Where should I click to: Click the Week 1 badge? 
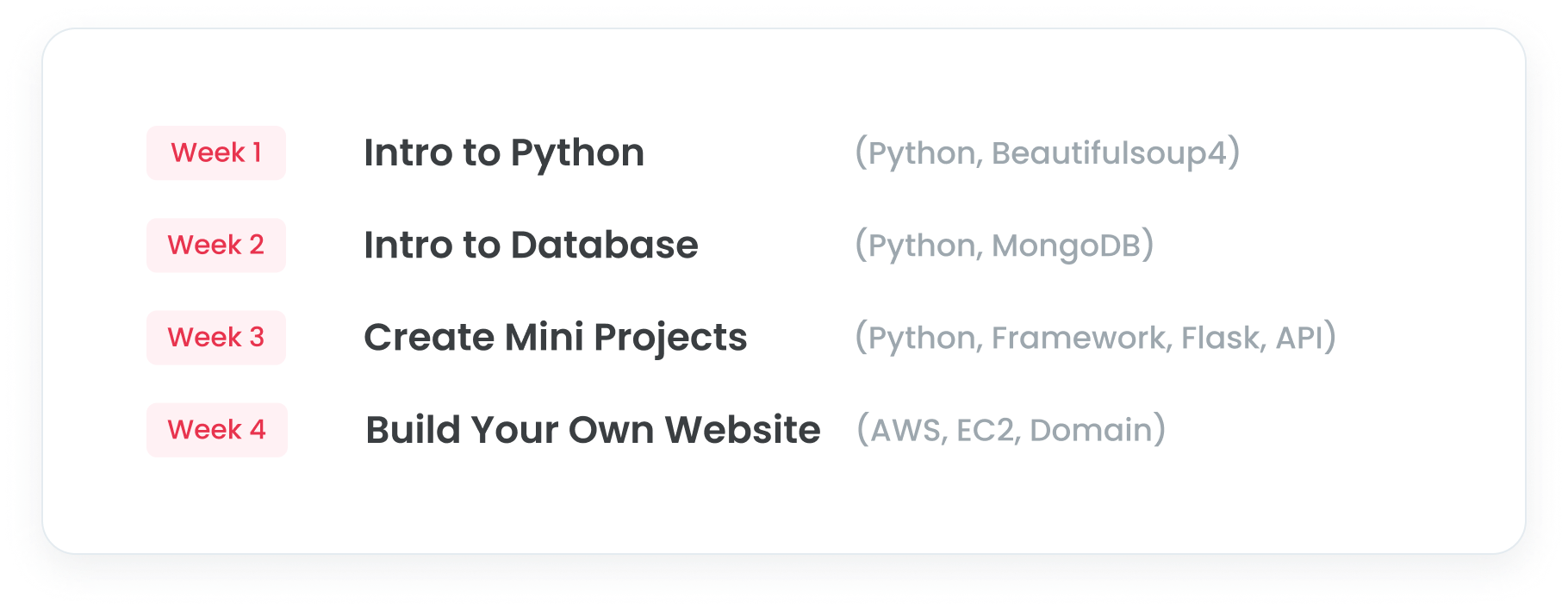coord(215,152)
